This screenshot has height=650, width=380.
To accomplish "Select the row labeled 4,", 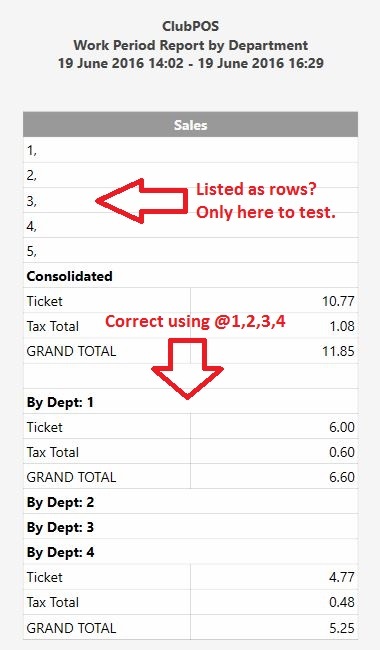I will pyautogui.click(x=191, y=225).
